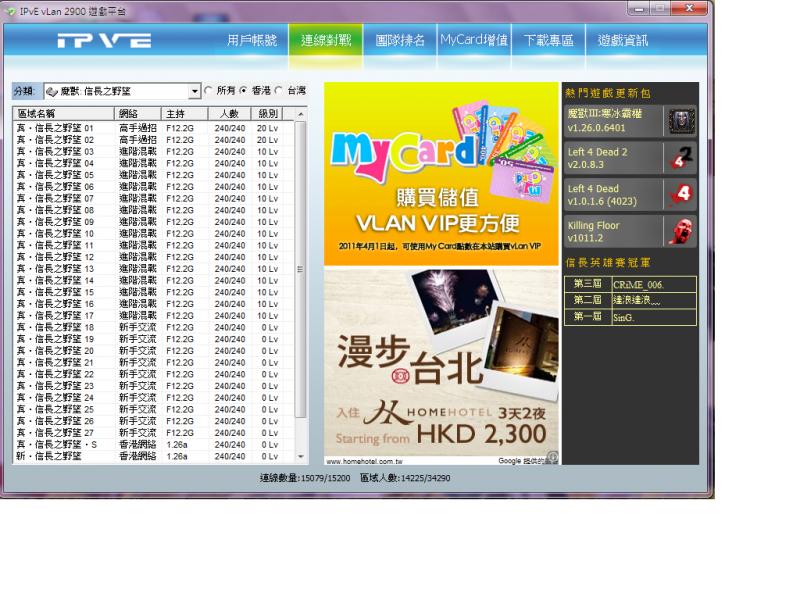Click the 區域人數:14225/34290 status text

coord(405,478)
